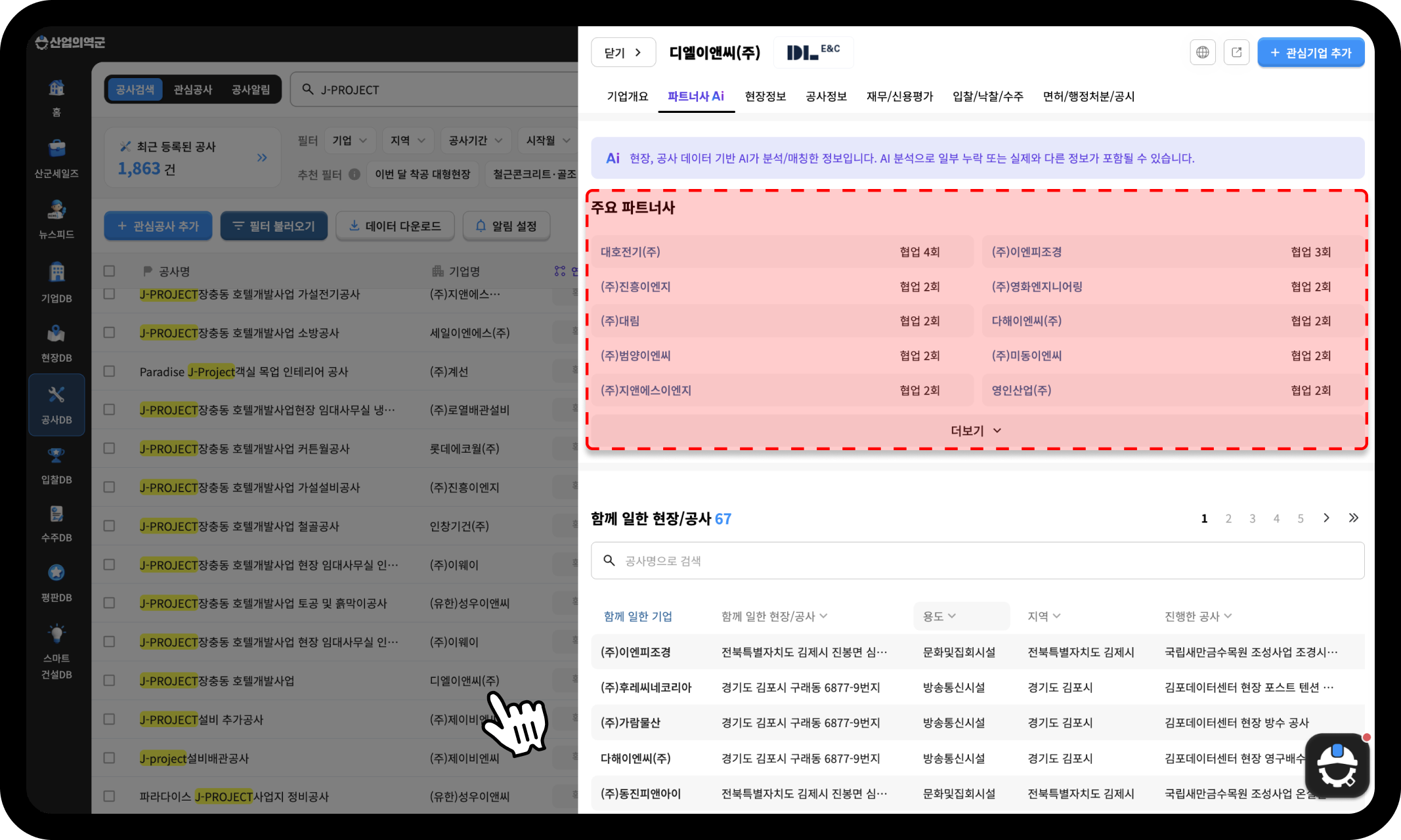Check the 커튼월공사 row checkbox

coord(109,449)
